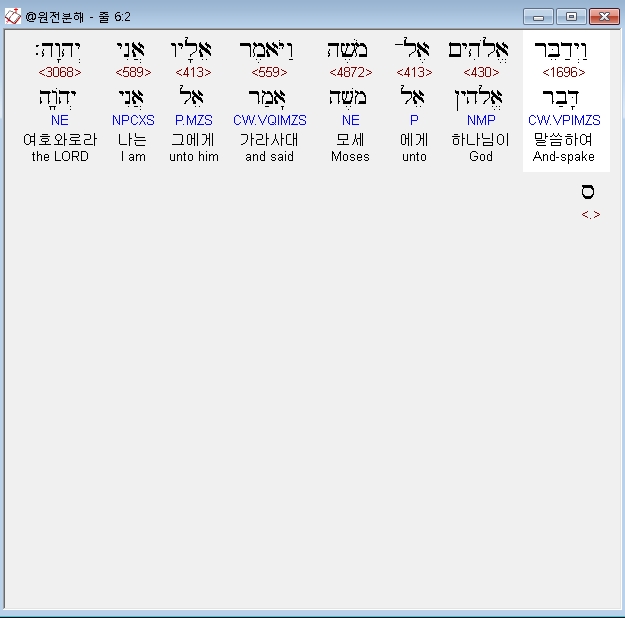
Task: Select parsing code NMP
Action: pos(481,120)
